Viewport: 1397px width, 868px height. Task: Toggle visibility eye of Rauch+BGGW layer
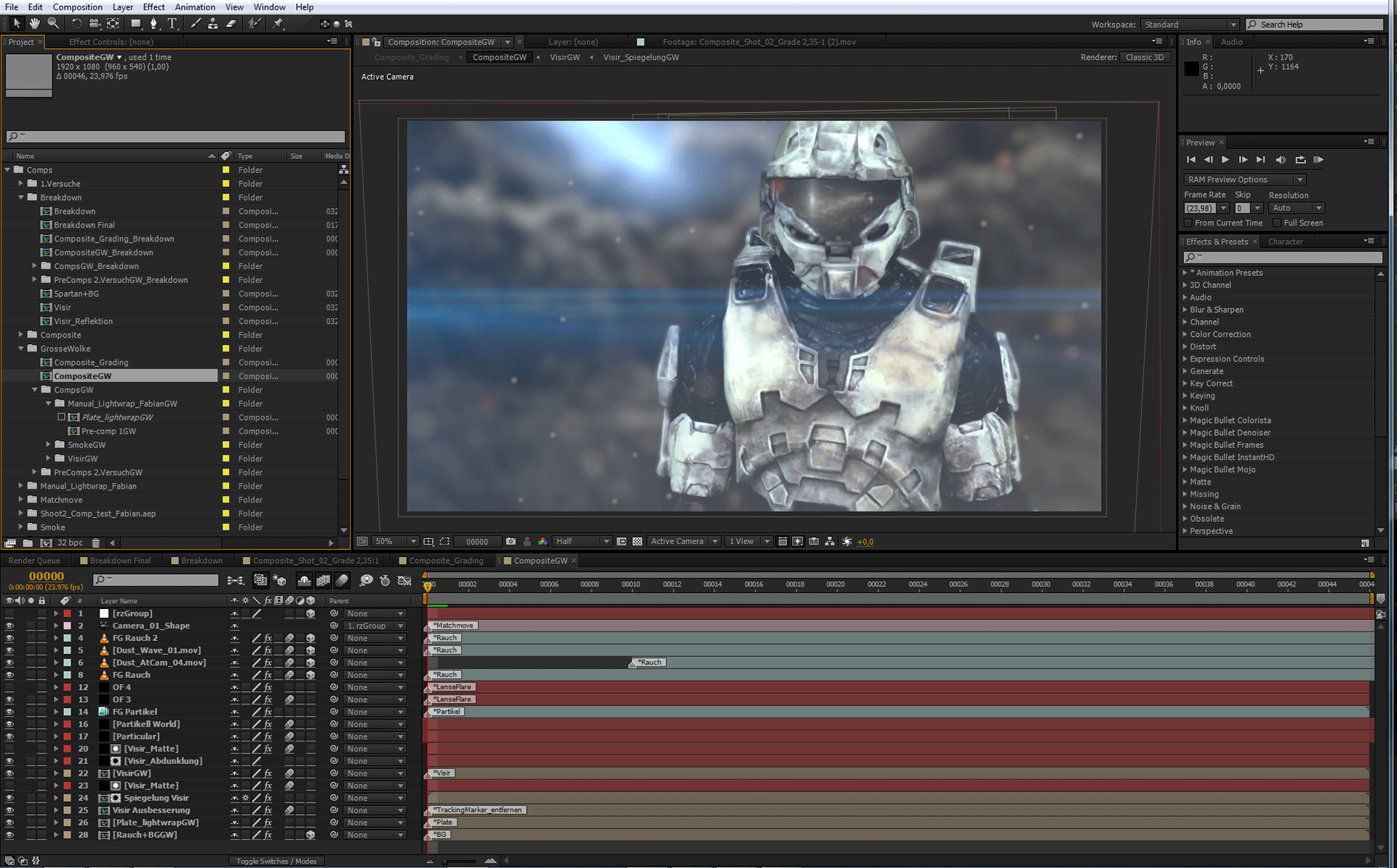click(x=9, y=835)
